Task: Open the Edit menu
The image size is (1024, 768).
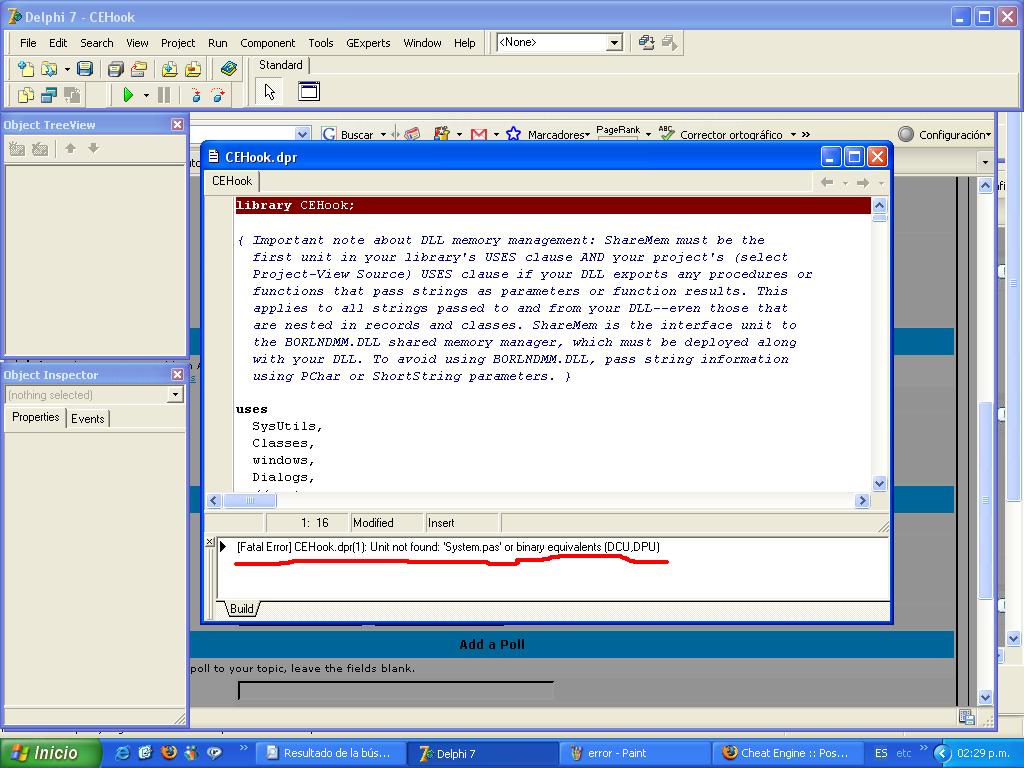Action: 58,43
